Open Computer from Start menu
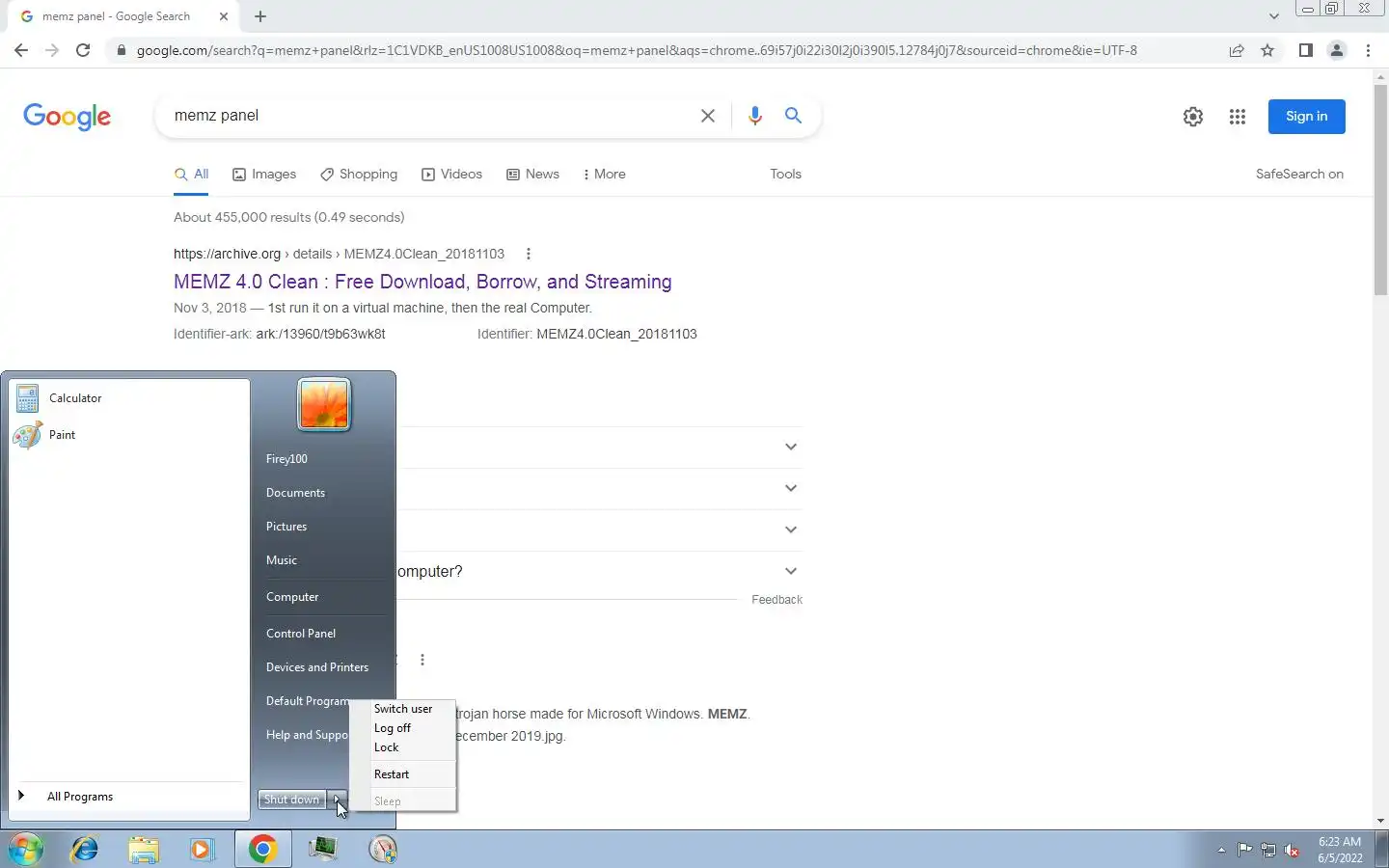 292,597
